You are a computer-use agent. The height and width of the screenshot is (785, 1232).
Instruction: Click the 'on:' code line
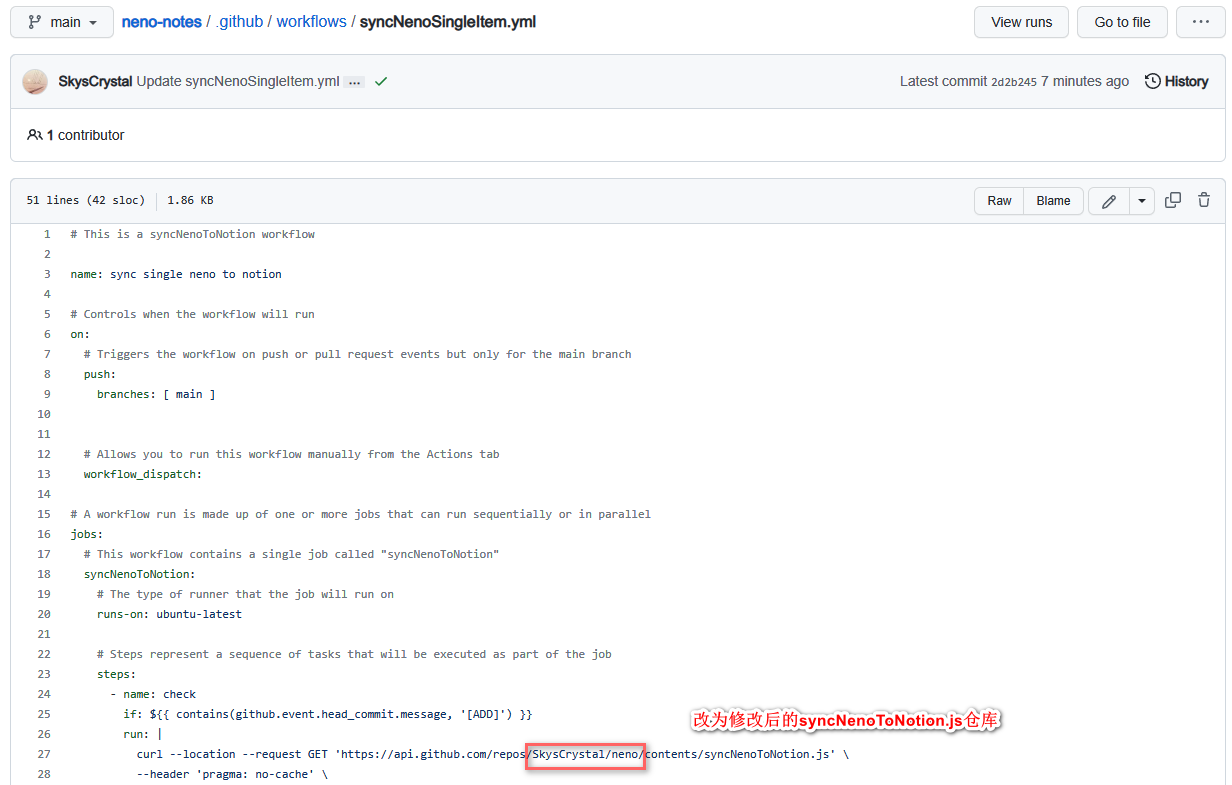(80, 334)
